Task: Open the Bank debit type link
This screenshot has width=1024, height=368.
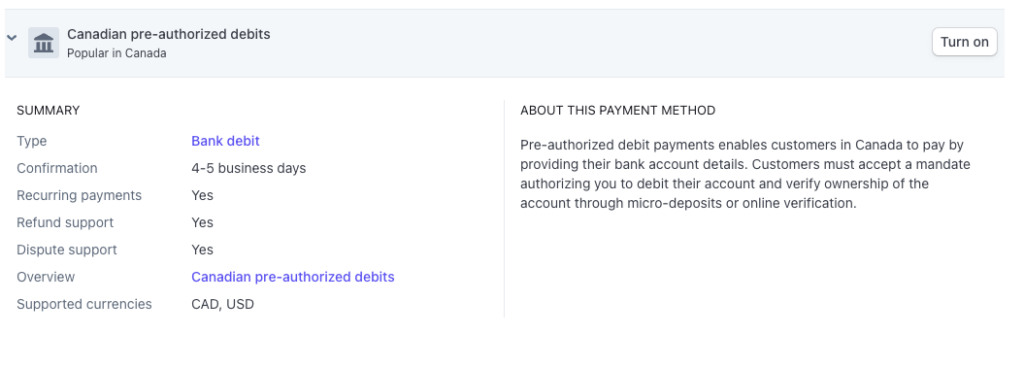Action: (225, 141)
